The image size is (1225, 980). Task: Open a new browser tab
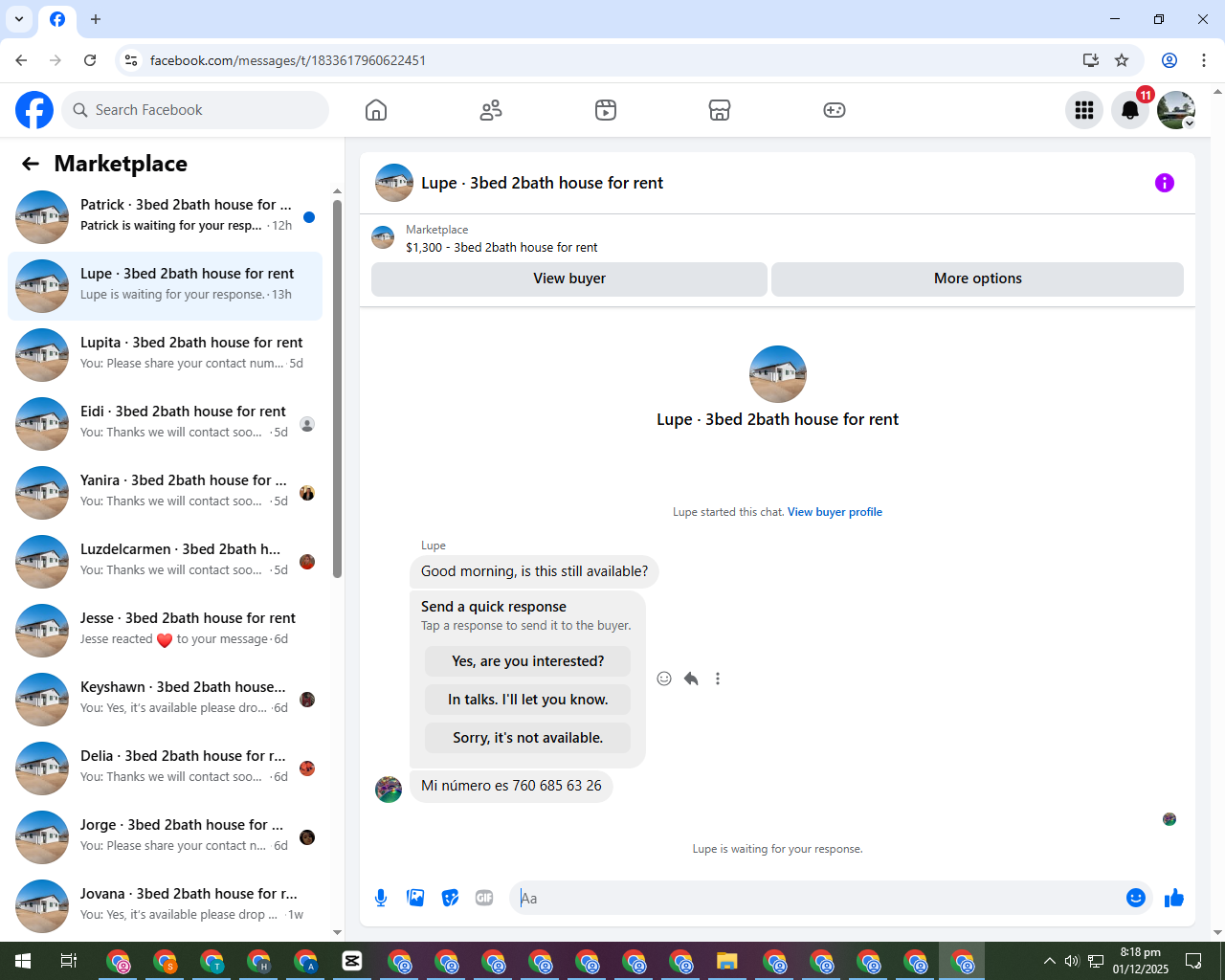tap(96, 19)
